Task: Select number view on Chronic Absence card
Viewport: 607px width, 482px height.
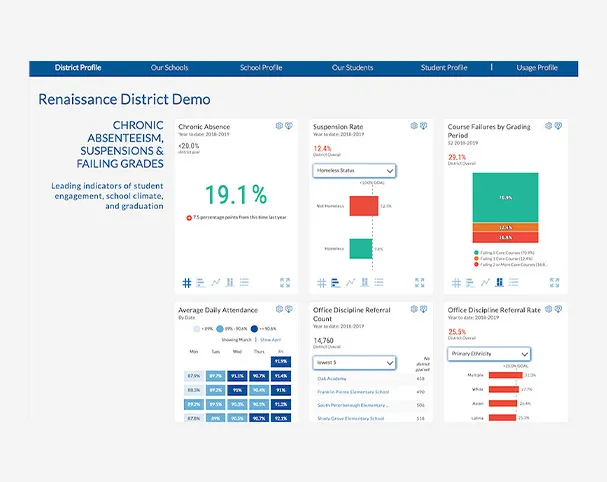Action: coord(187,283)
